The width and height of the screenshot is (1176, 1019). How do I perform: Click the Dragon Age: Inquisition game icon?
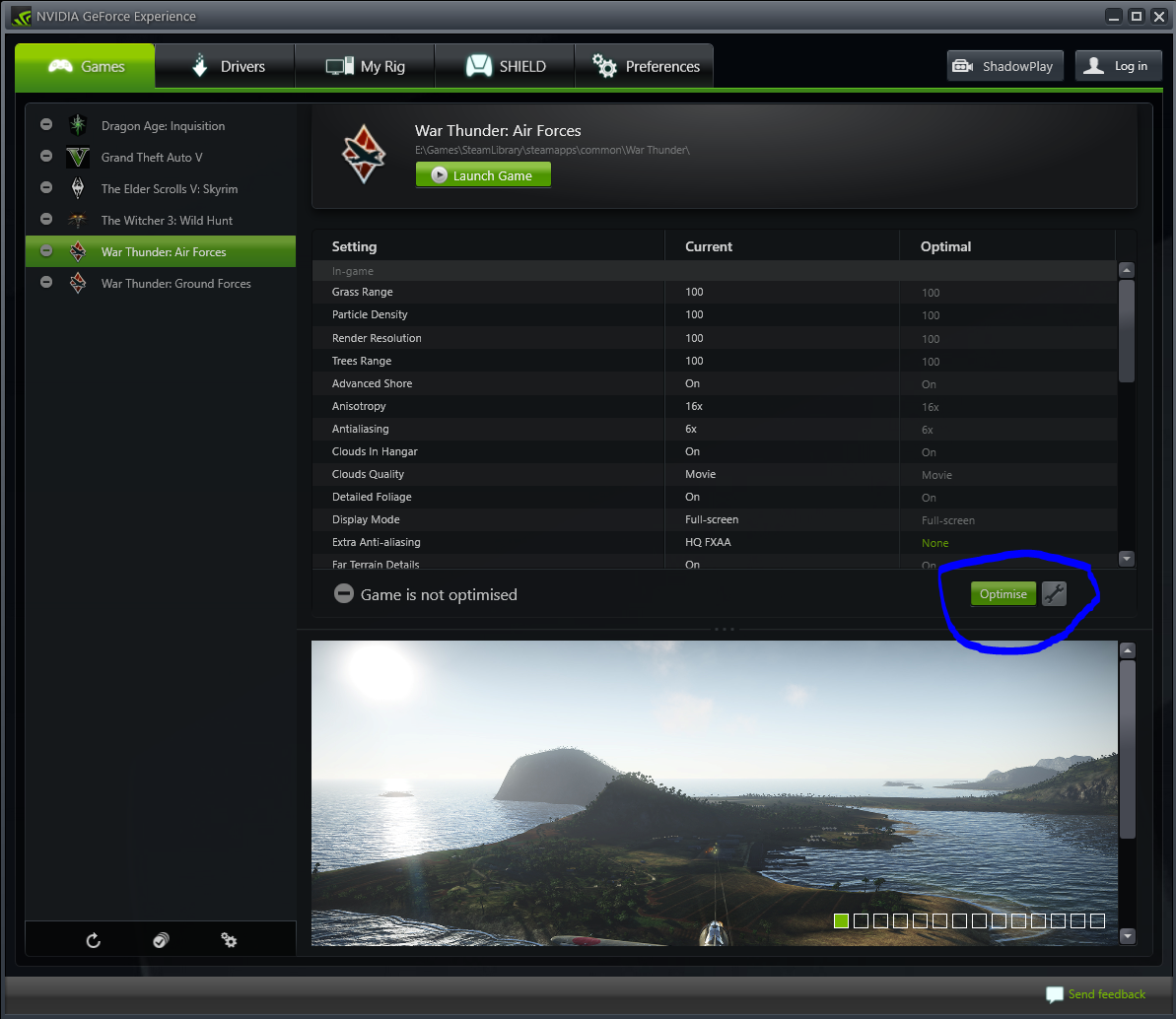[78, 125]
